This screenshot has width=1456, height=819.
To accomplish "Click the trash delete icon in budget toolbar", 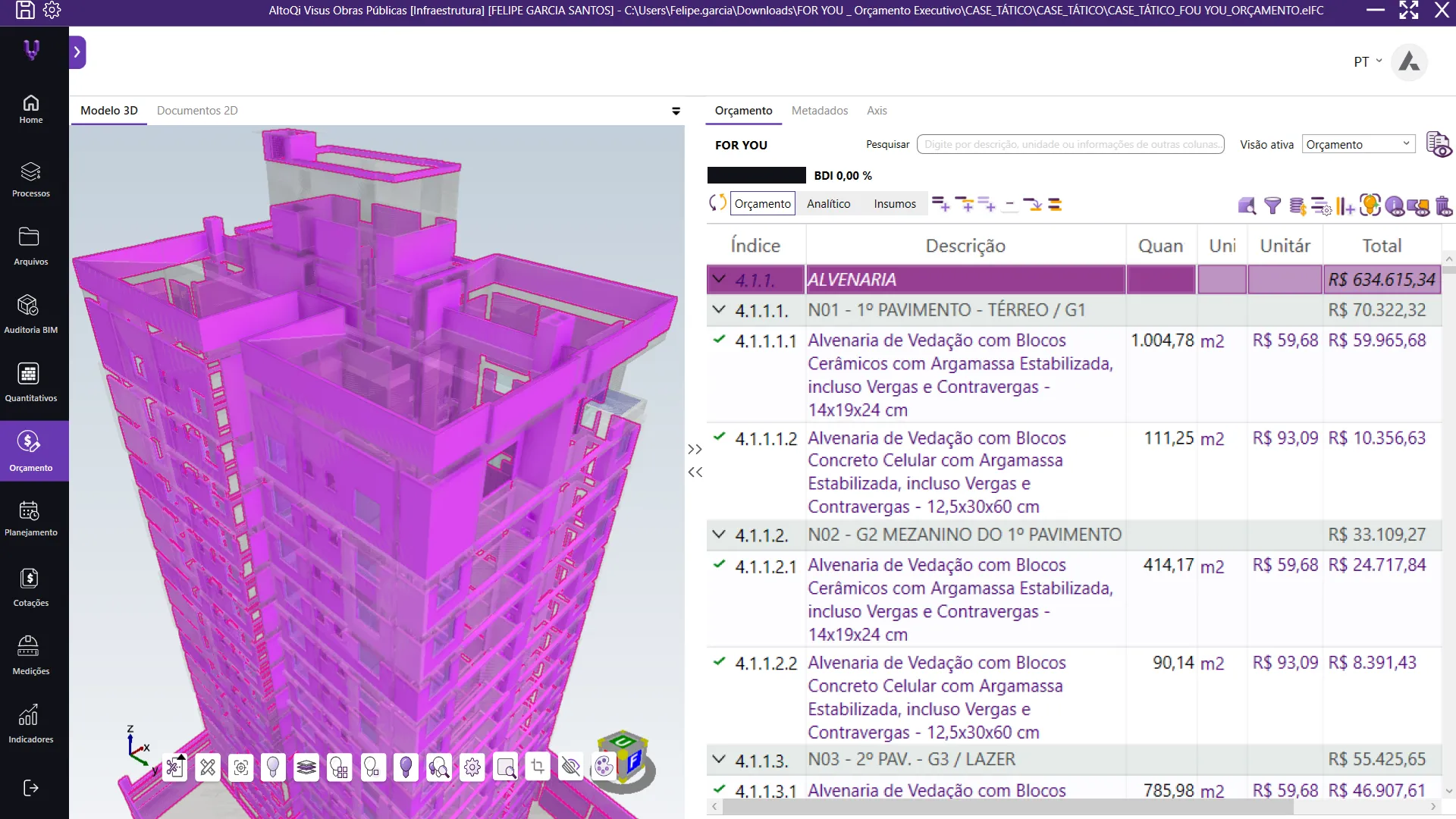I will (1443, 206).
